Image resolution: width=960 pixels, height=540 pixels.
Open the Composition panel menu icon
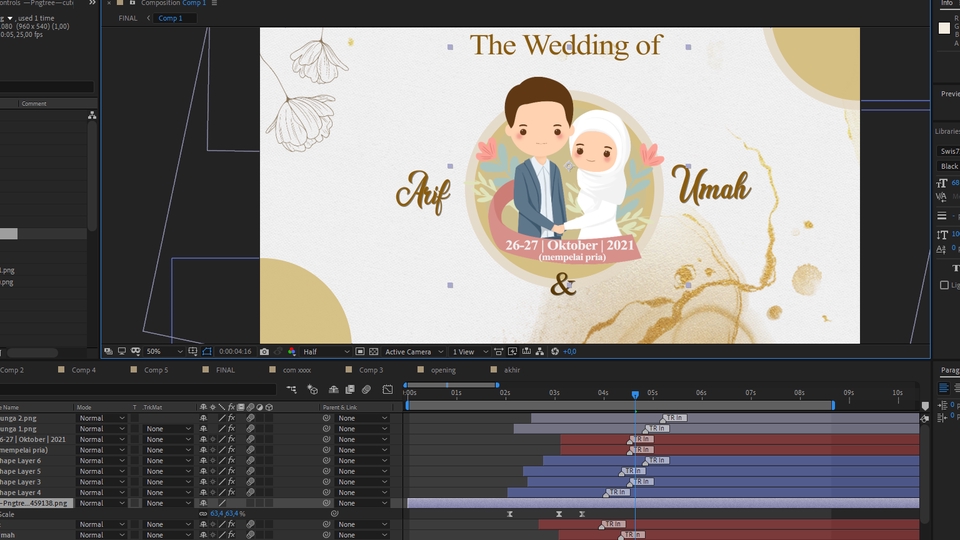click(x=214, y=3)
